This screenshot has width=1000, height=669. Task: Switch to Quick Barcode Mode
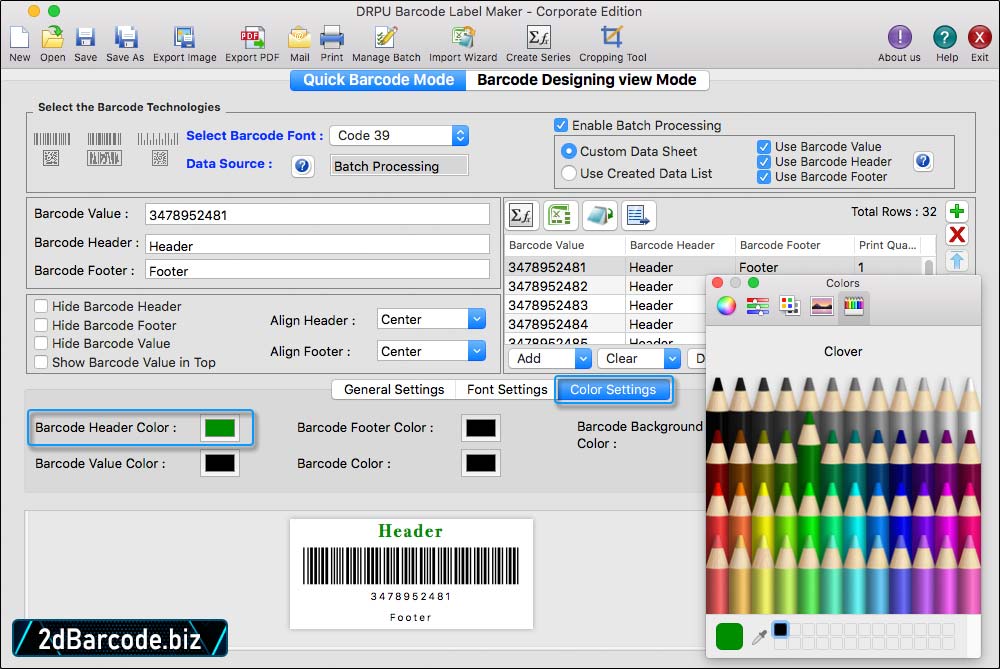(378, 80)
